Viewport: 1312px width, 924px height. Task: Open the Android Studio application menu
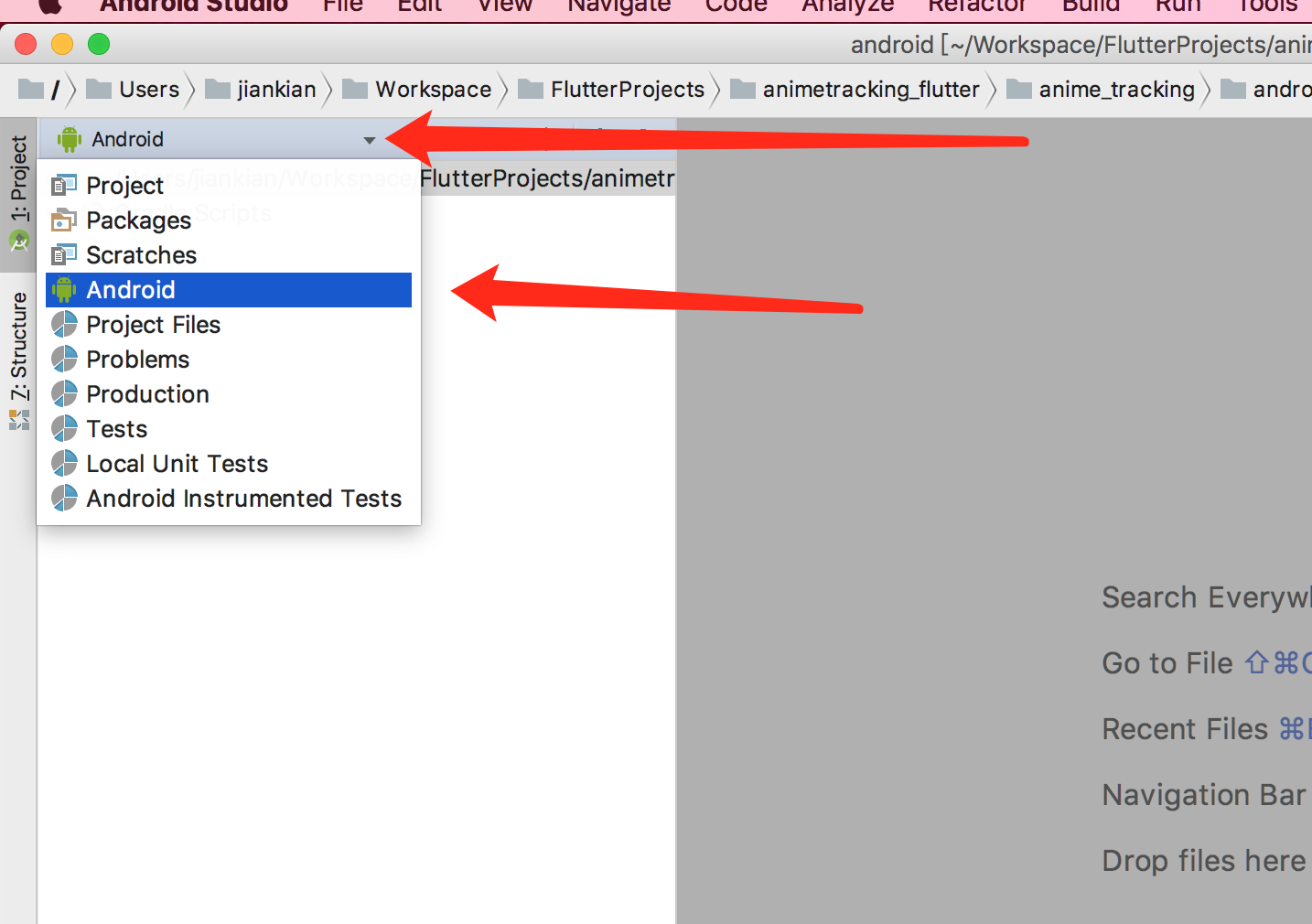coord(193,5)
